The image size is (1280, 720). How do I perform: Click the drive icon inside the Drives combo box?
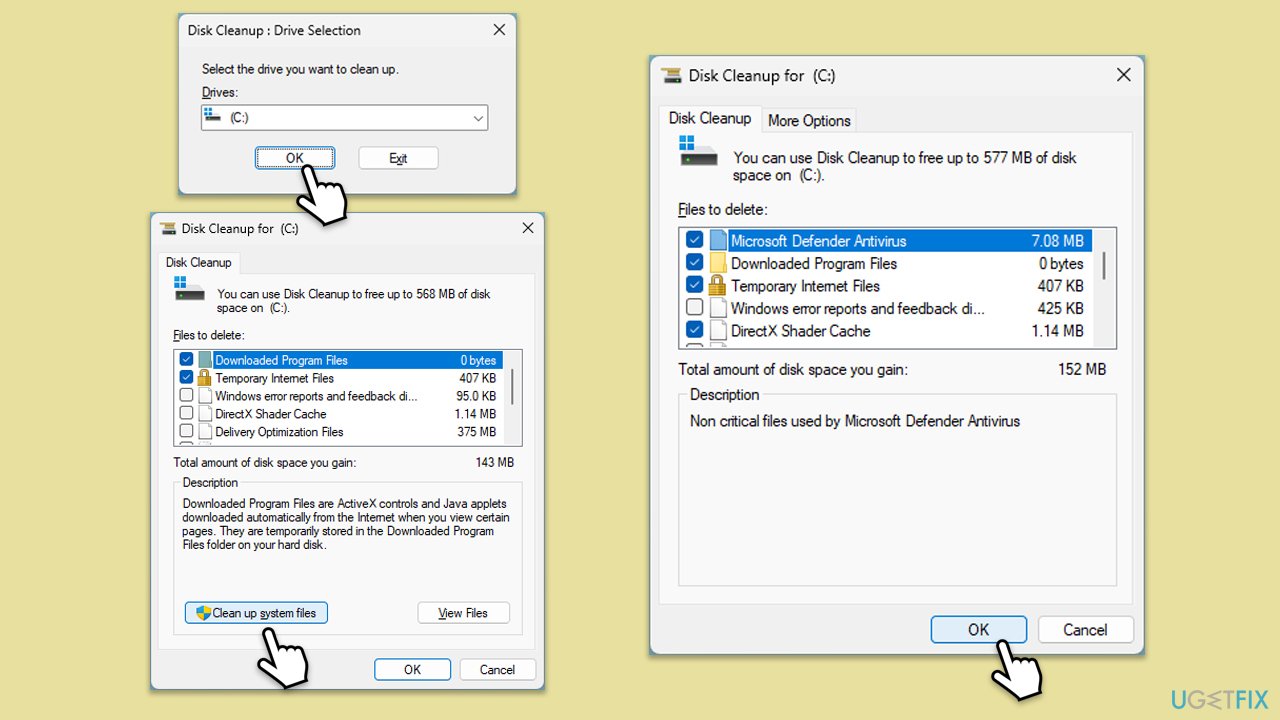tap(211, 117)
